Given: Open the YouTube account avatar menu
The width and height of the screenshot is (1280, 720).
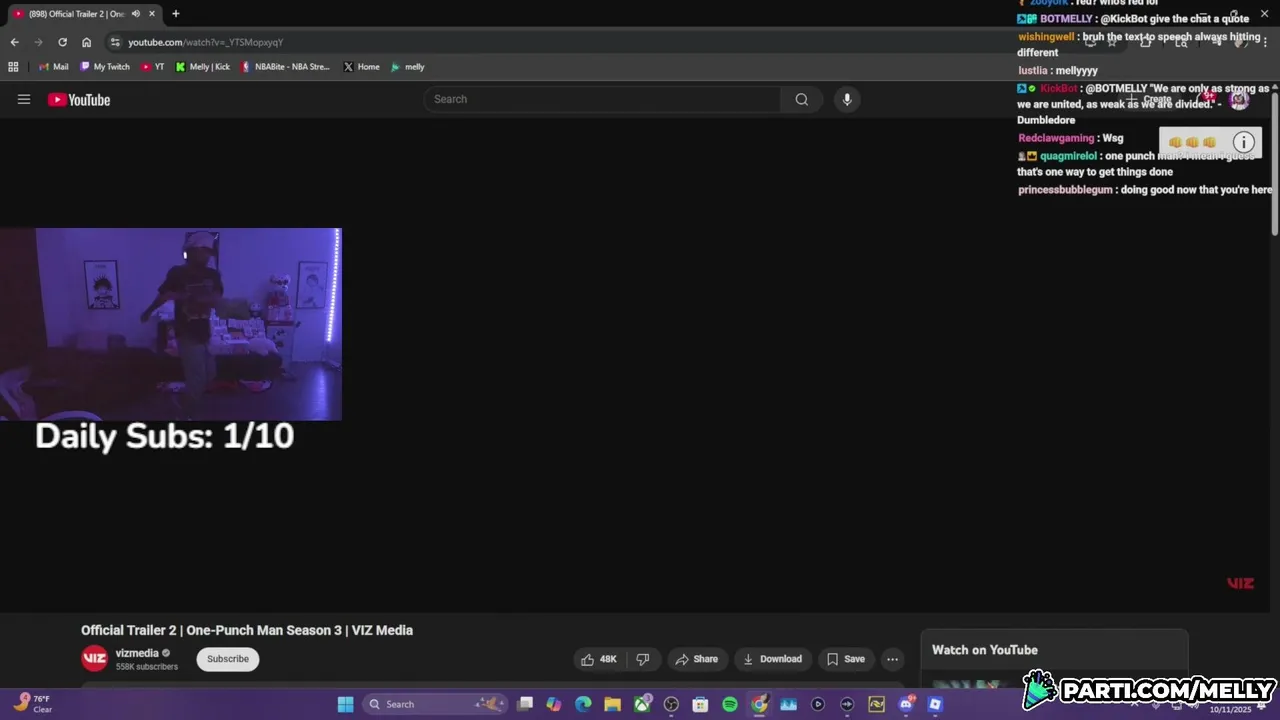Looking at the screenshot, I should 1239,99.
